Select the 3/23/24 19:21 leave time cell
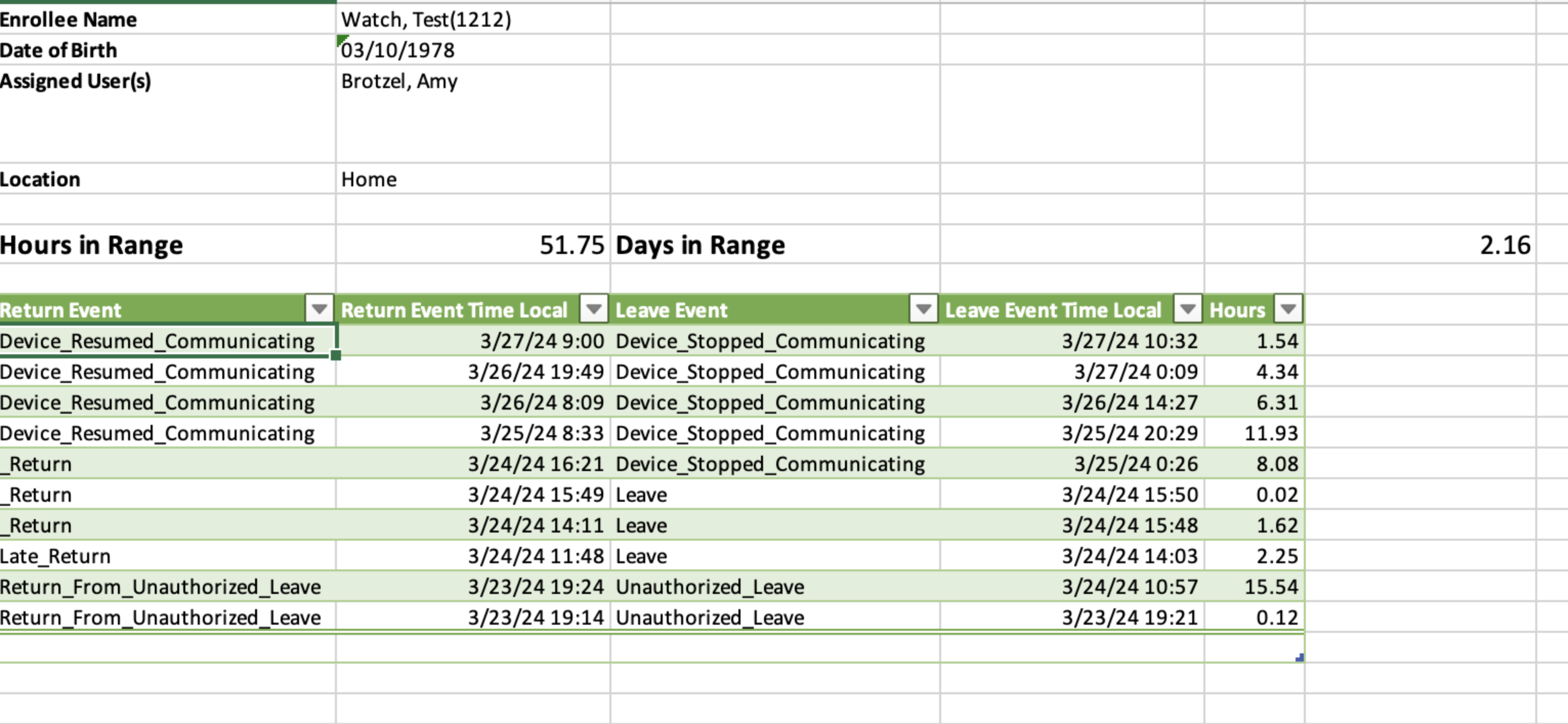 click(1071, 617)
